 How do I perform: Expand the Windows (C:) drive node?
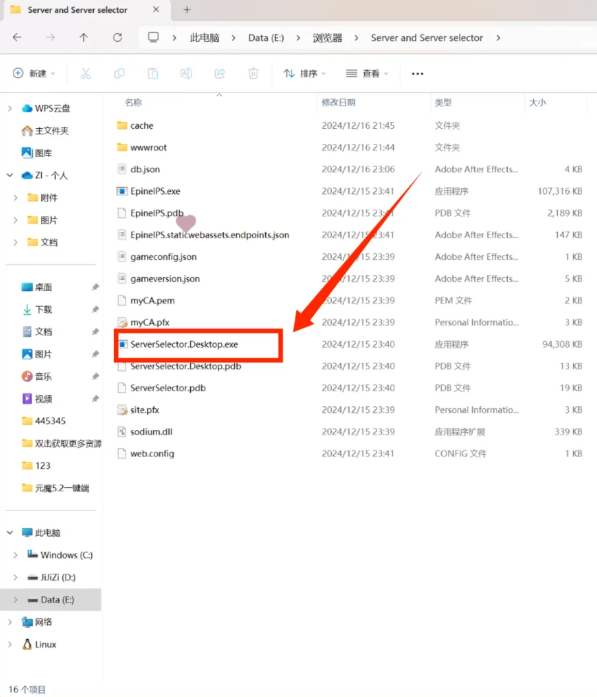(x=16, y=555)
